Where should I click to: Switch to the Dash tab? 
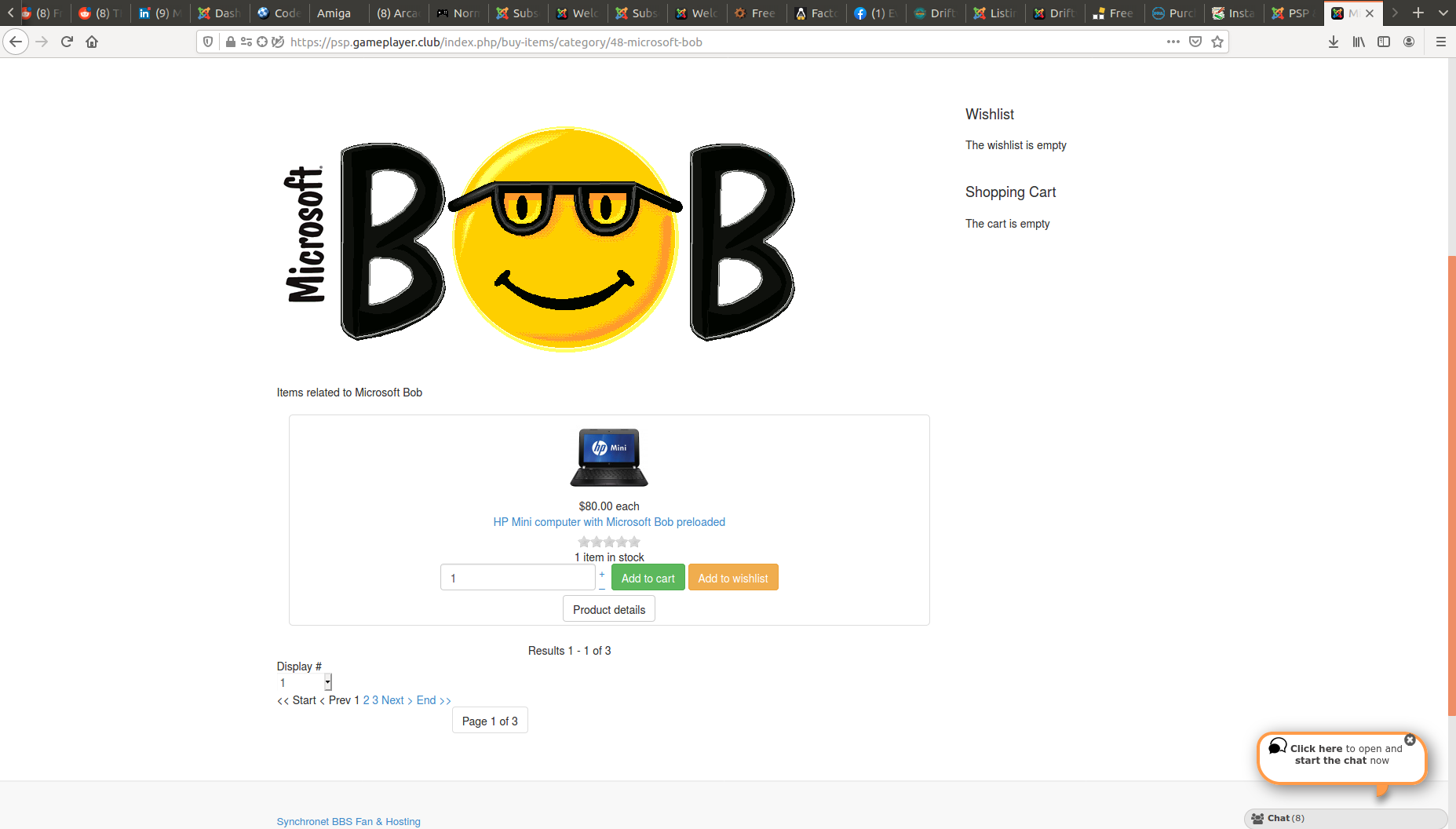click(x=220, y=13)
